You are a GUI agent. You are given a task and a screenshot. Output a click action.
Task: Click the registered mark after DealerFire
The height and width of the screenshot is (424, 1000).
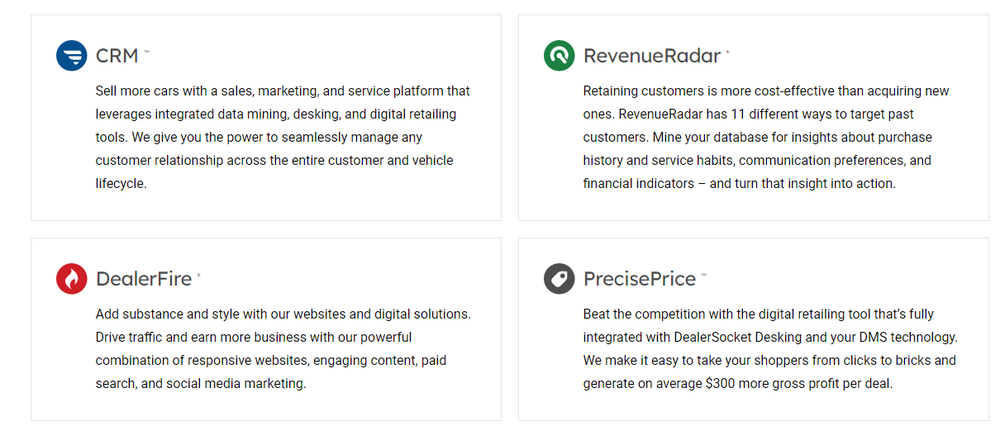tap(199, 274)
